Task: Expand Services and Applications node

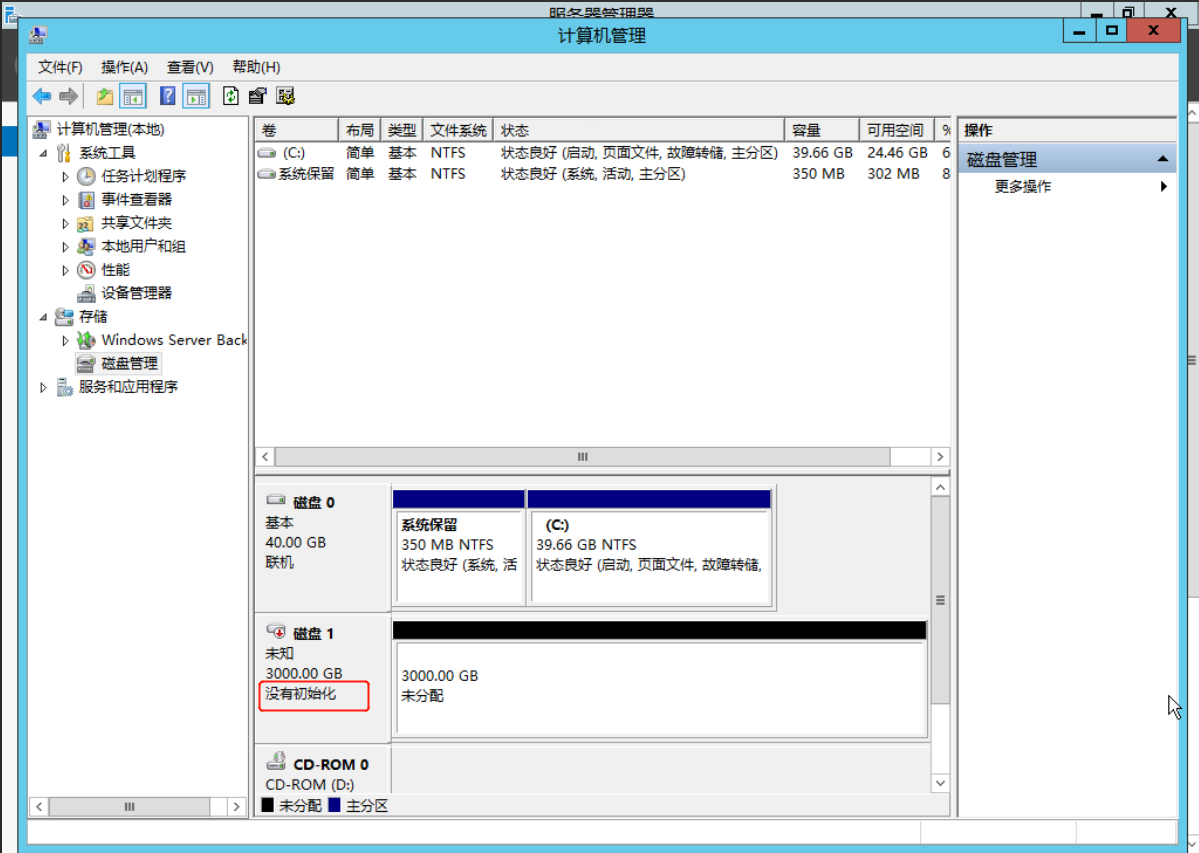Action: click(43, 387)
